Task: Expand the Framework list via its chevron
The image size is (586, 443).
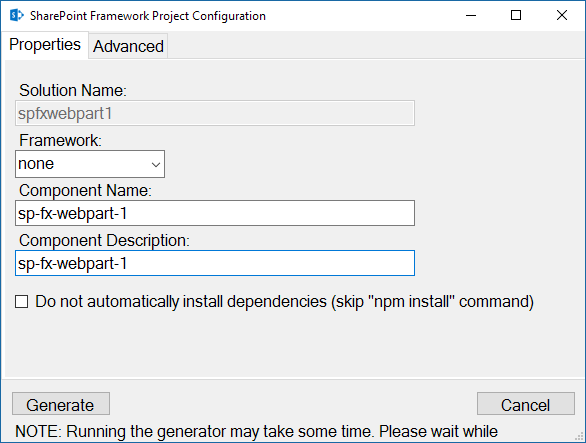Action: [x=156, y=164]
